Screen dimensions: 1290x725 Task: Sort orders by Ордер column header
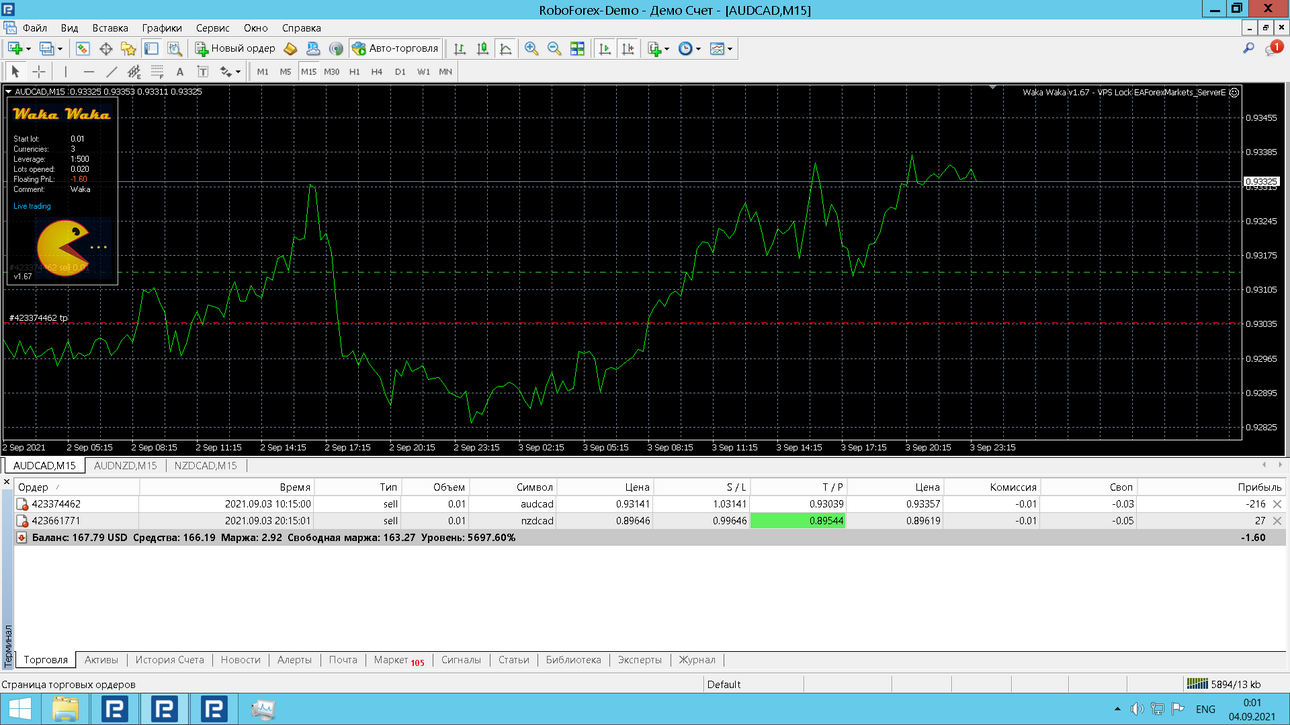click(x=76, y=487)
